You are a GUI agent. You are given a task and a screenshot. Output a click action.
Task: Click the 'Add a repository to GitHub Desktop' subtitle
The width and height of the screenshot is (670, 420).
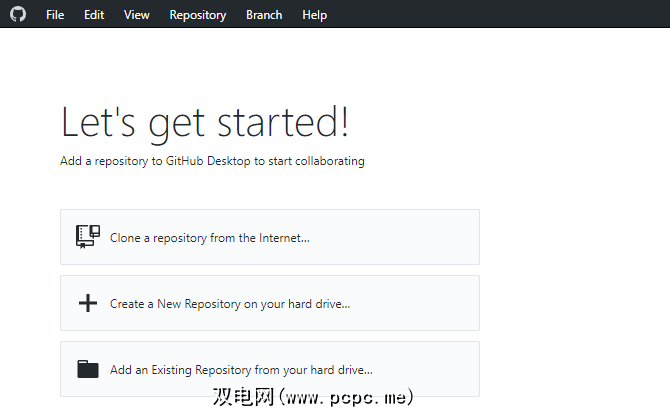tap(212, 161)
